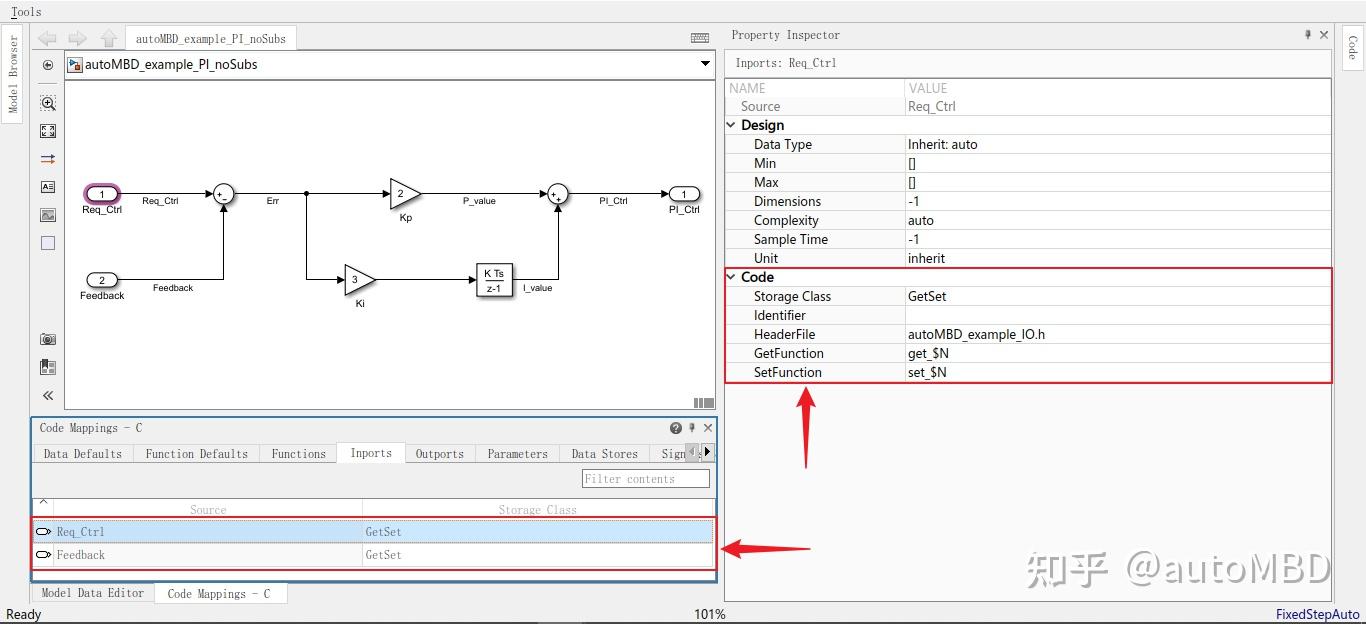The height and width of the screenshot is (624, 1366).
Task: Select the Area box tool
Action: click(48, 243)
